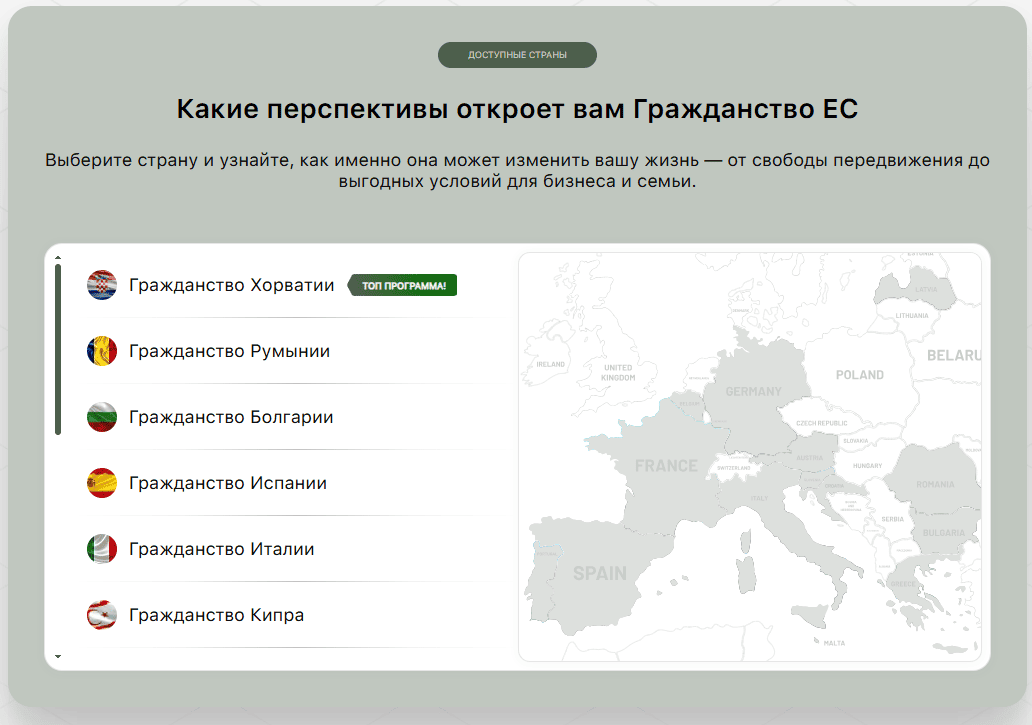Click CZECH REPUBLIC label on the map
Viewport: 1032px width, 725px height.
pyautogui.click(x=822, y=423)
